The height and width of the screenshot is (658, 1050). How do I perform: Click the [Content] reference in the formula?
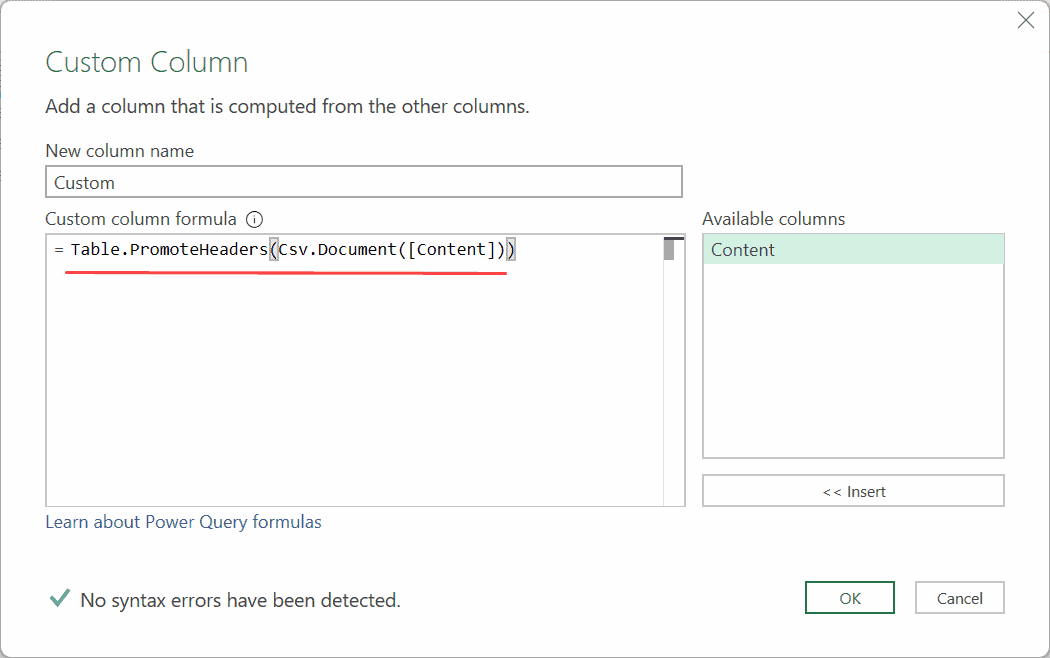tap(452, 249)
